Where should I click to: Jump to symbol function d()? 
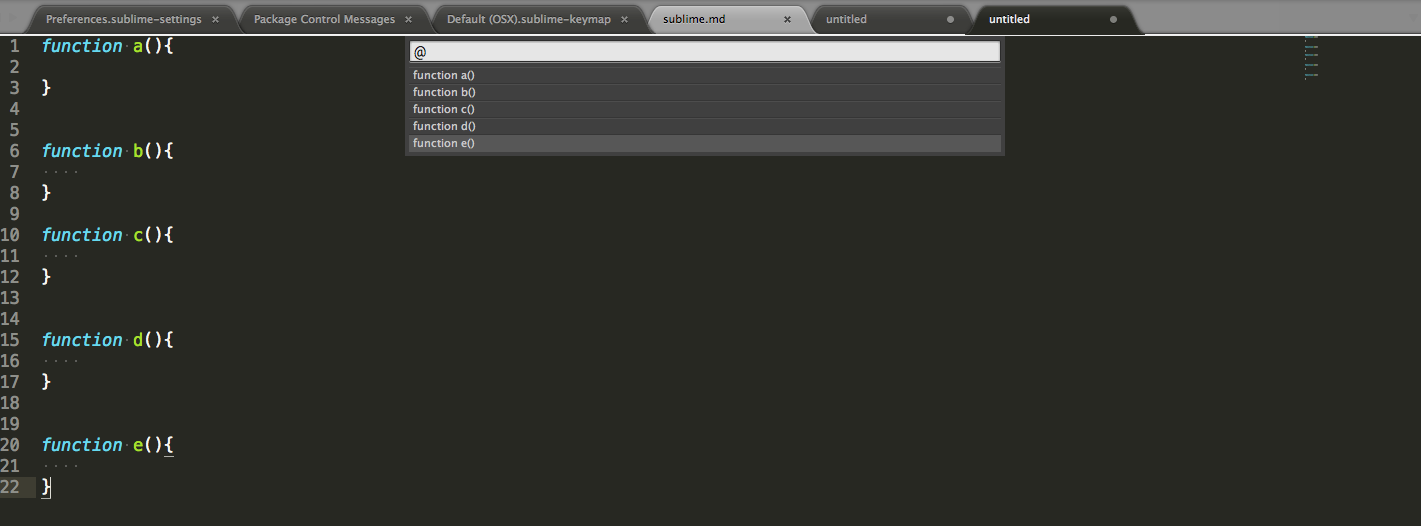pos(705,126)
